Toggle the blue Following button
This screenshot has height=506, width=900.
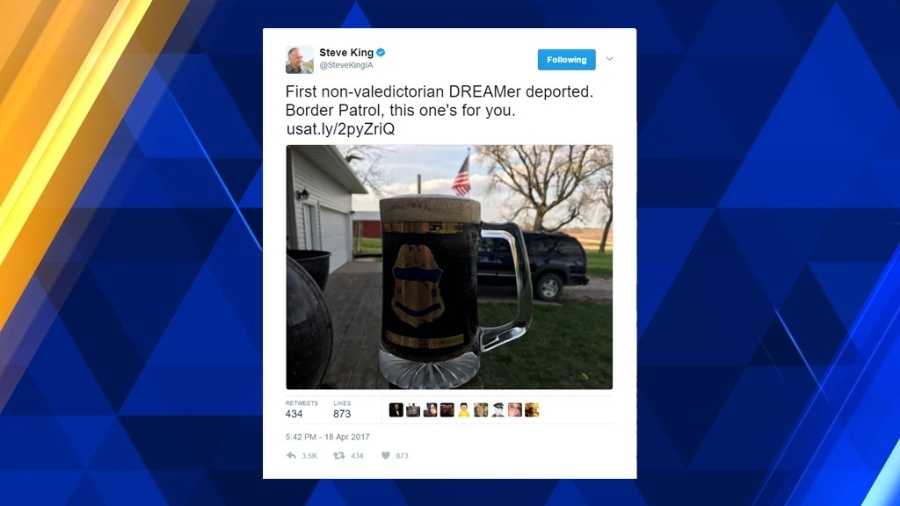coord(567,60)
